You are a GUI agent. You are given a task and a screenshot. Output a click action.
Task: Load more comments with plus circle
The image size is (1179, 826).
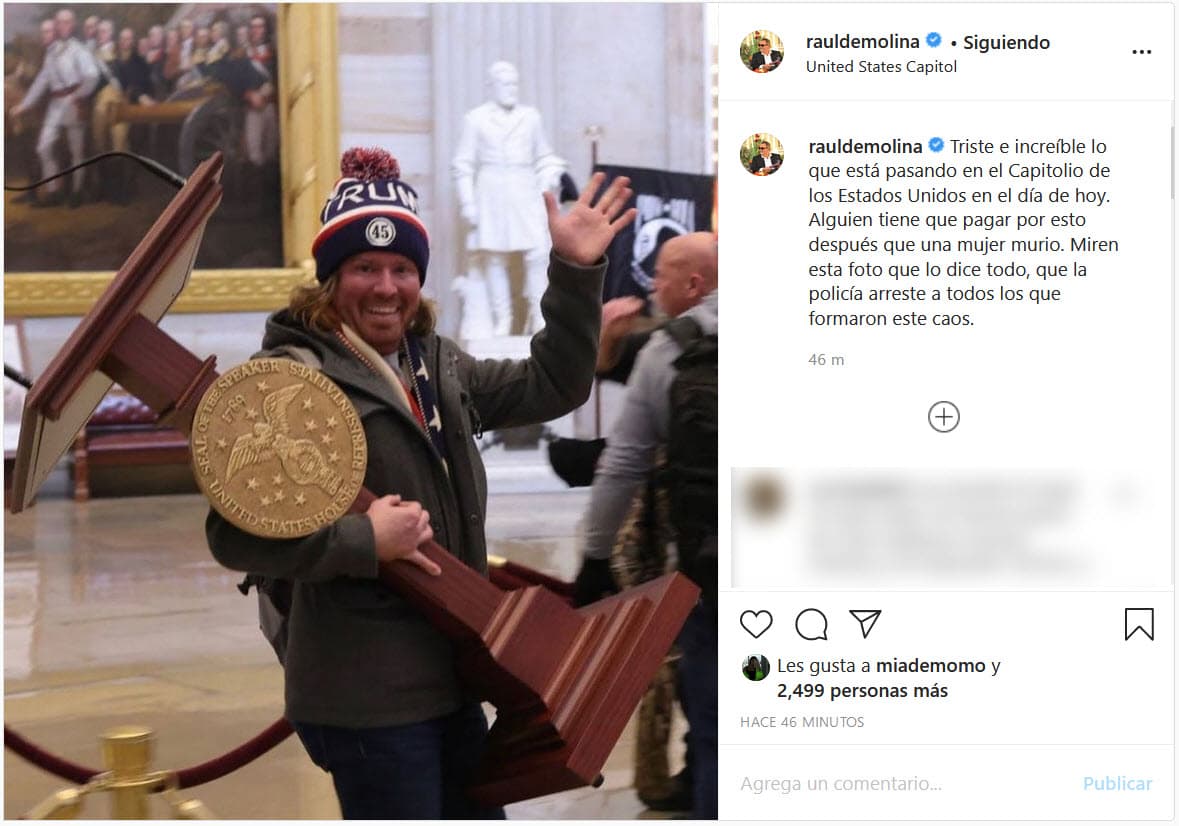944,416
